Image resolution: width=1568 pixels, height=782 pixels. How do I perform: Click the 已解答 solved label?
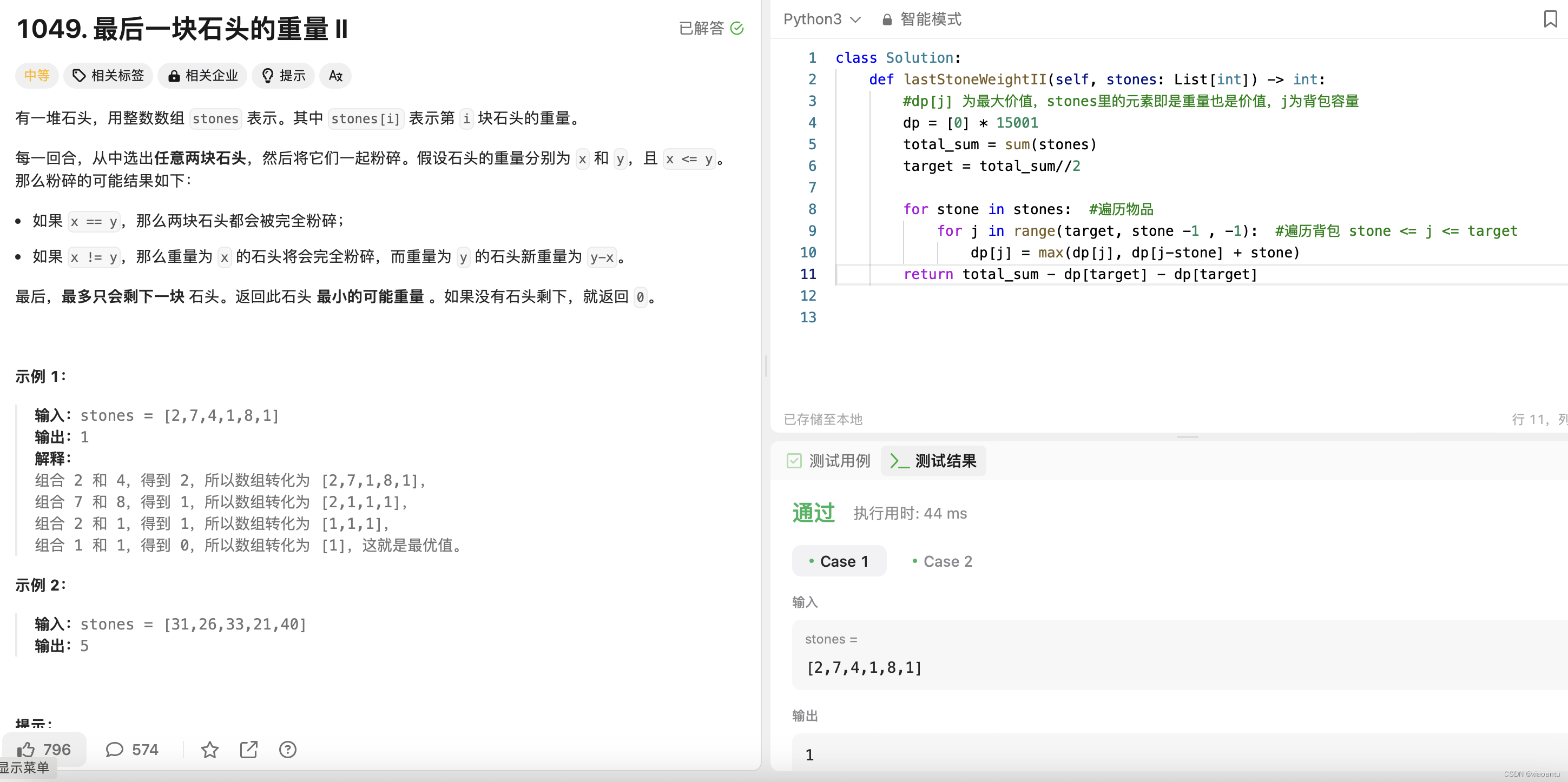[701, 28]
